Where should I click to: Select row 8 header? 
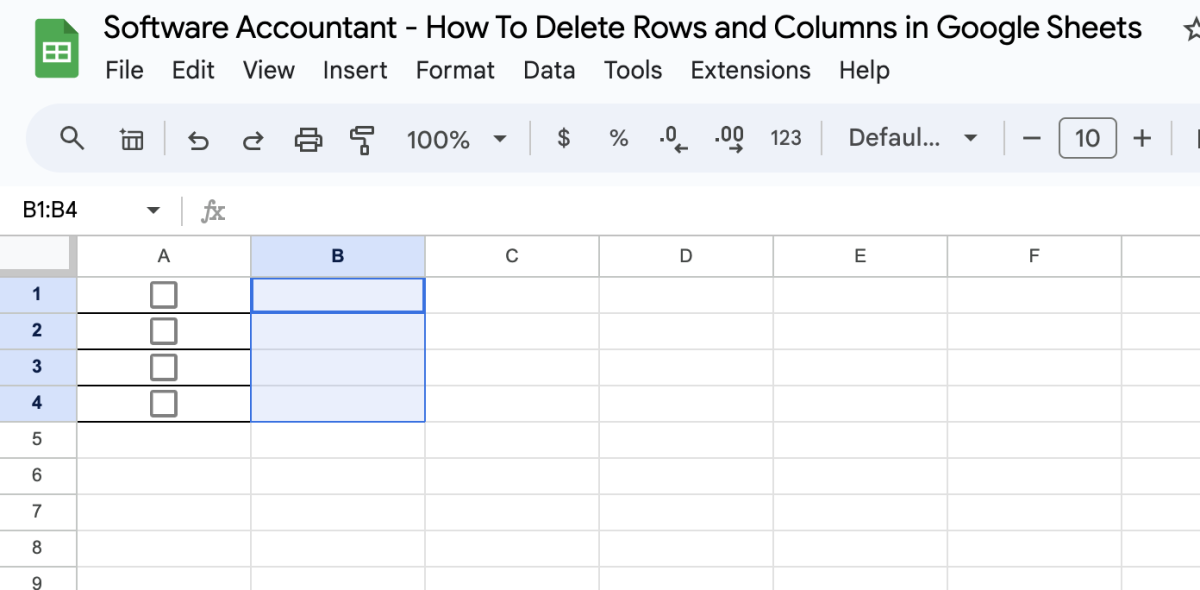click(x=38, y=548)
